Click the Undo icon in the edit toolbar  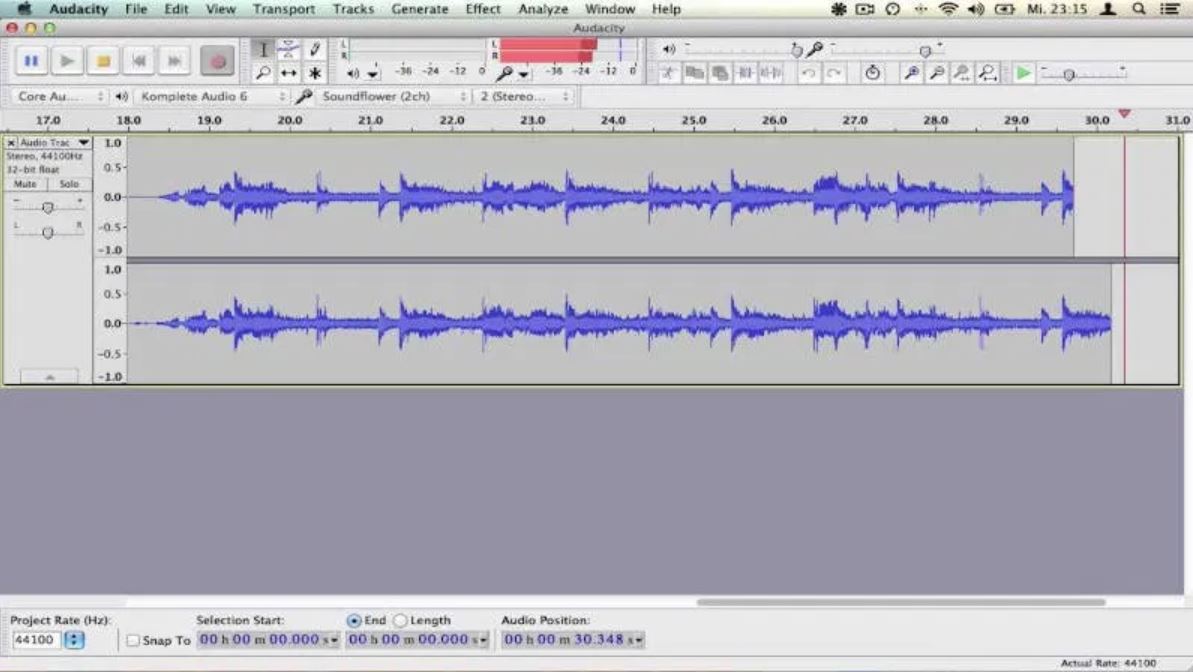809,71
